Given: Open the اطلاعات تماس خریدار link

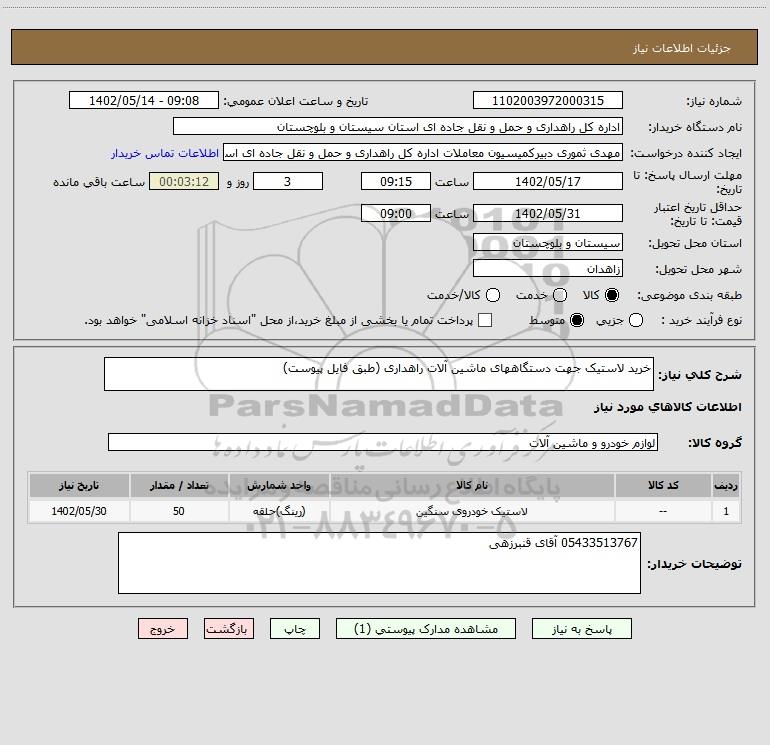Looking at the screenshot, I should click(165, 153).
